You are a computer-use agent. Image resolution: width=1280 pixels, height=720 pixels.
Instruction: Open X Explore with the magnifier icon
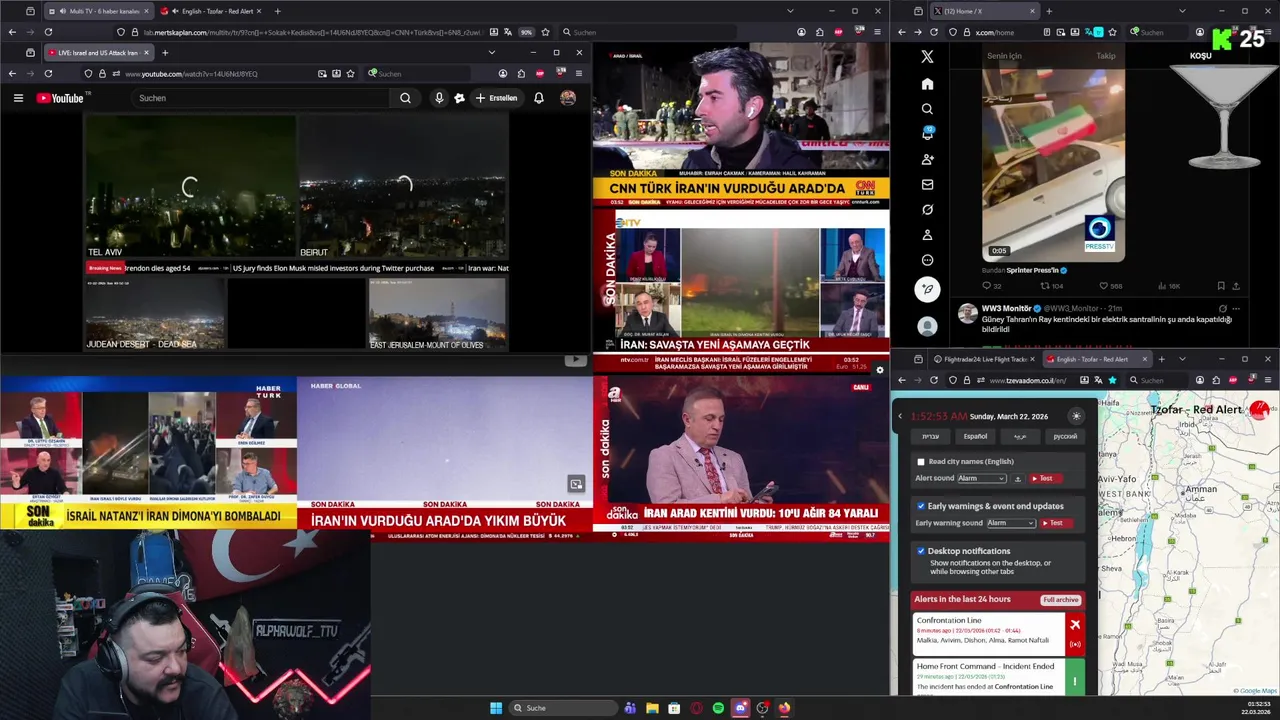tap(927, 109)
